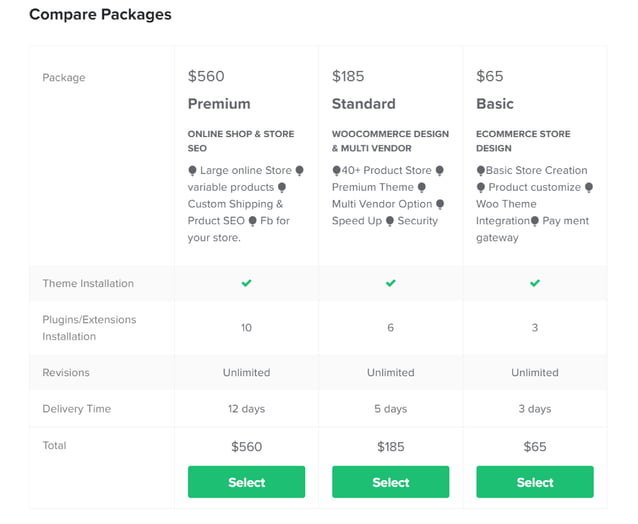Click the 'Plugins/Extensions Installation' row label
This screenshot has height=524, width=638.
coord(89,328)
